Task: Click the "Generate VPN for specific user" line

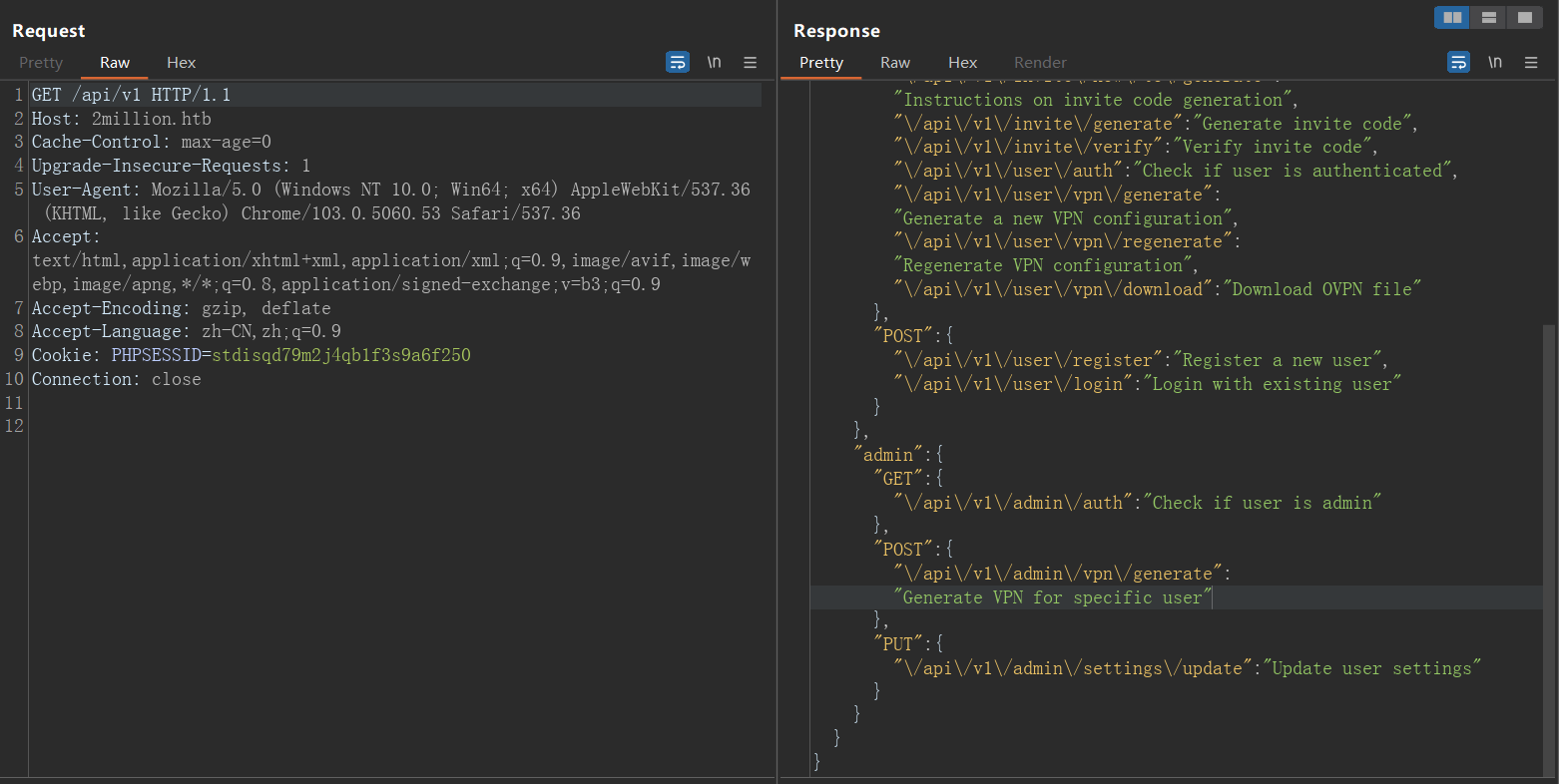Action: click(x=1053, y=597)
